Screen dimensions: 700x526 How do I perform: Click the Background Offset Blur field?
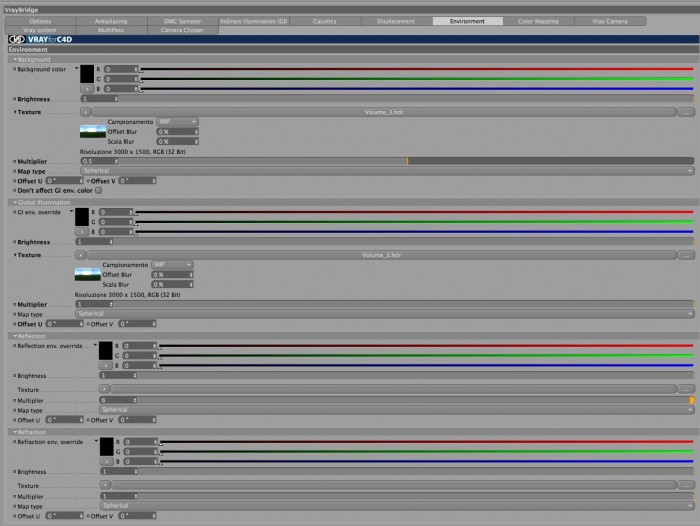178,132
